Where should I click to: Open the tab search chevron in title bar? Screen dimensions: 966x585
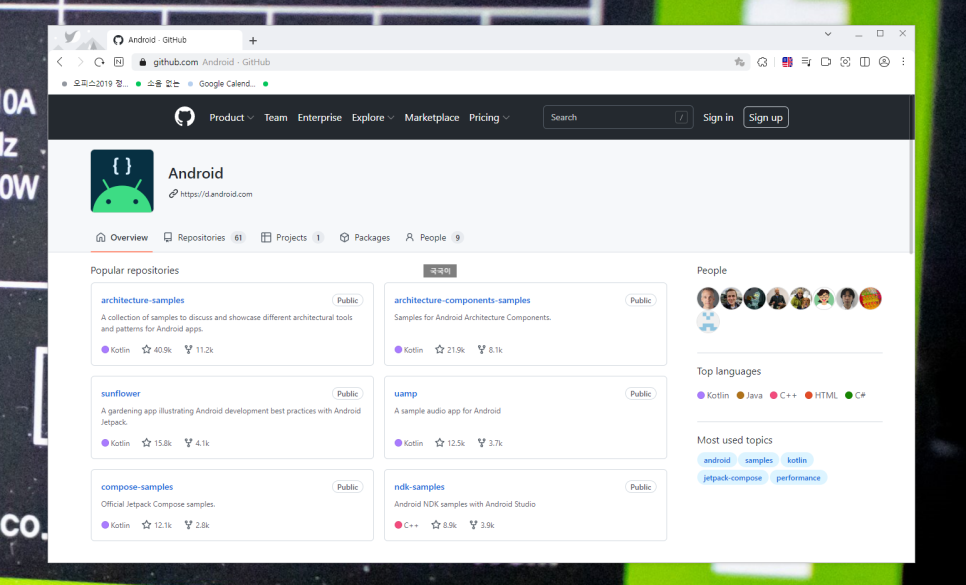(x=828, y=34)
